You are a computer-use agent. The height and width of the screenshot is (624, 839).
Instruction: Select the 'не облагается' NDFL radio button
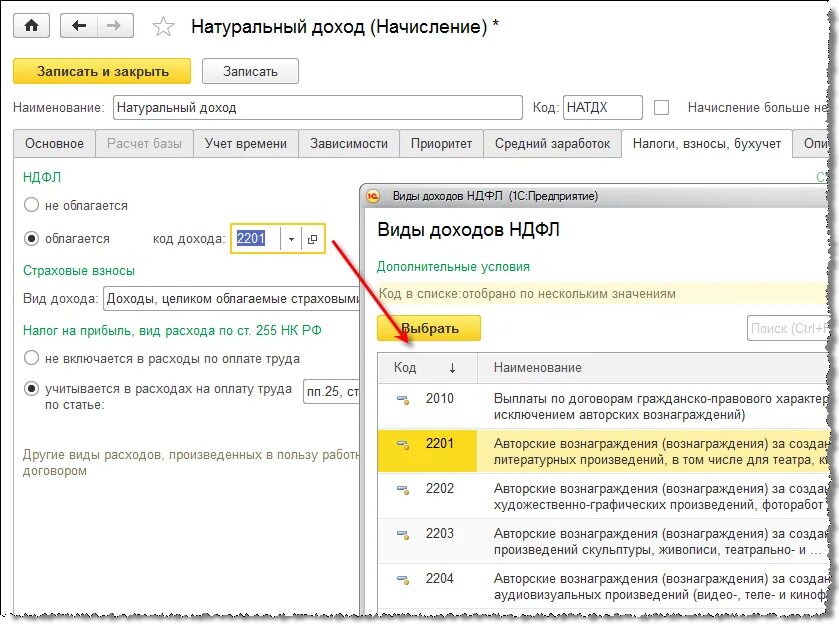tap(32, 205)
